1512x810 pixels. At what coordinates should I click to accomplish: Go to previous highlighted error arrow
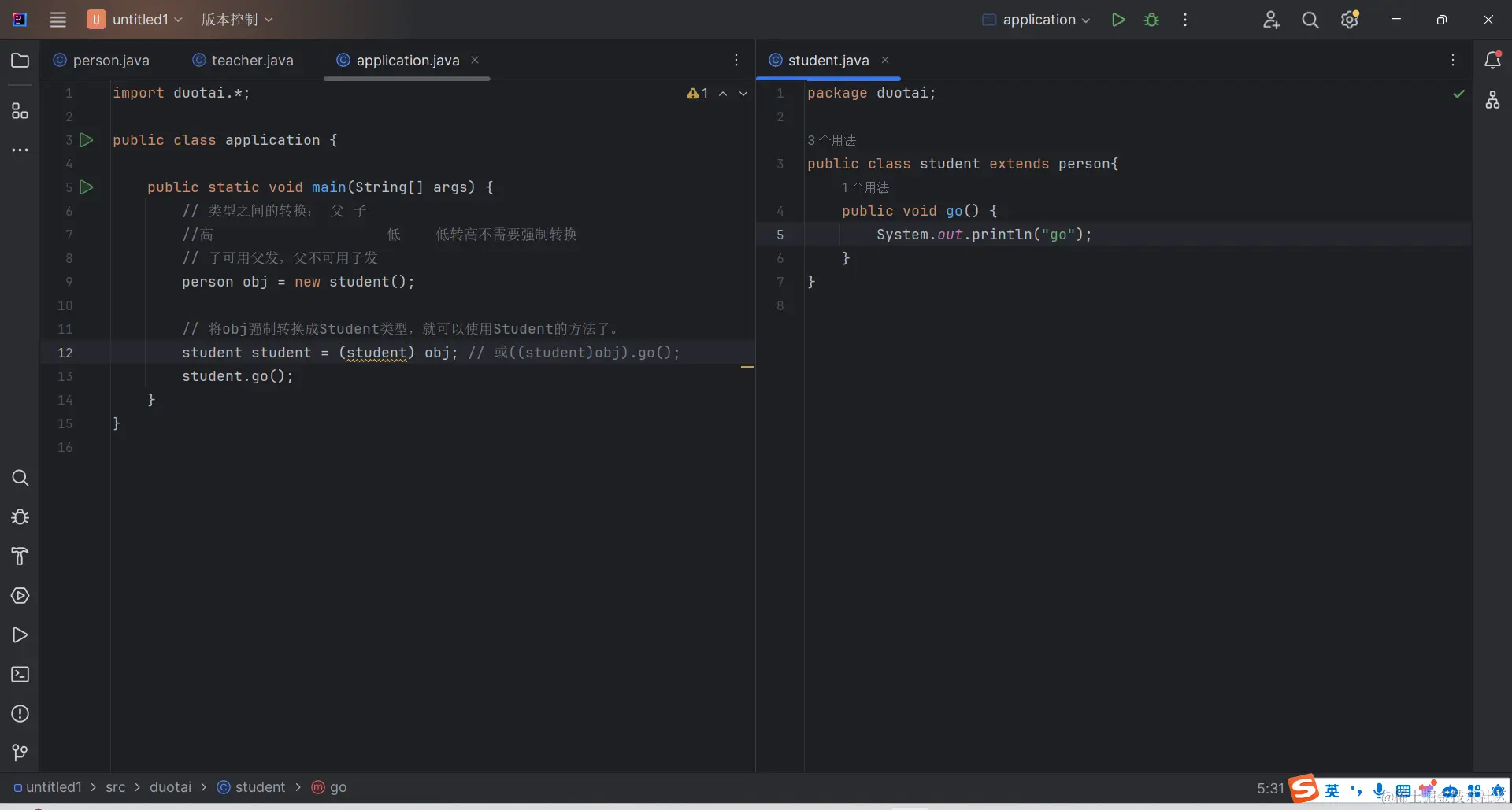(x=723, y=93)
